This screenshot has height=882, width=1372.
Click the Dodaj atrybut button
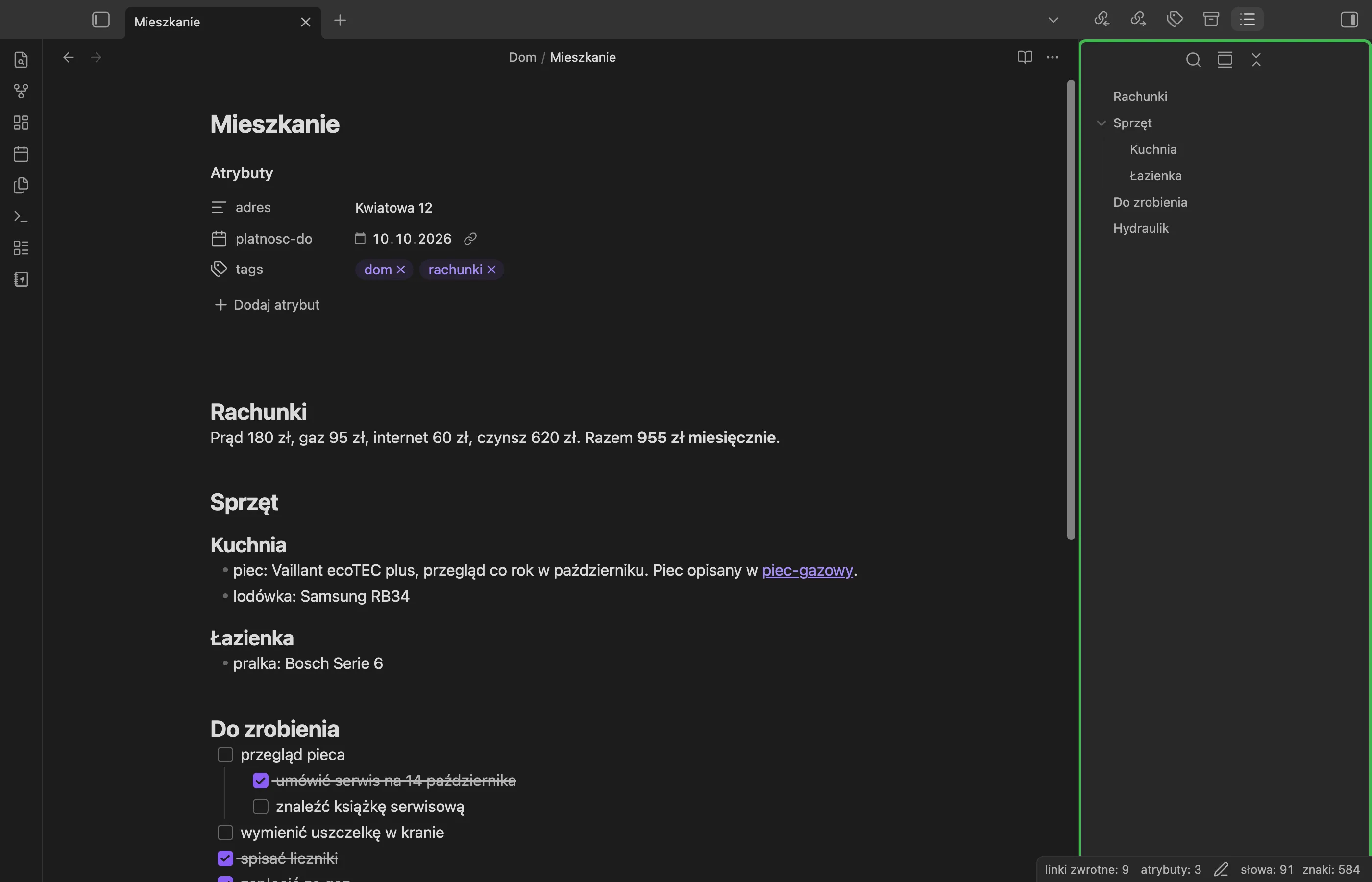(267, 305)
